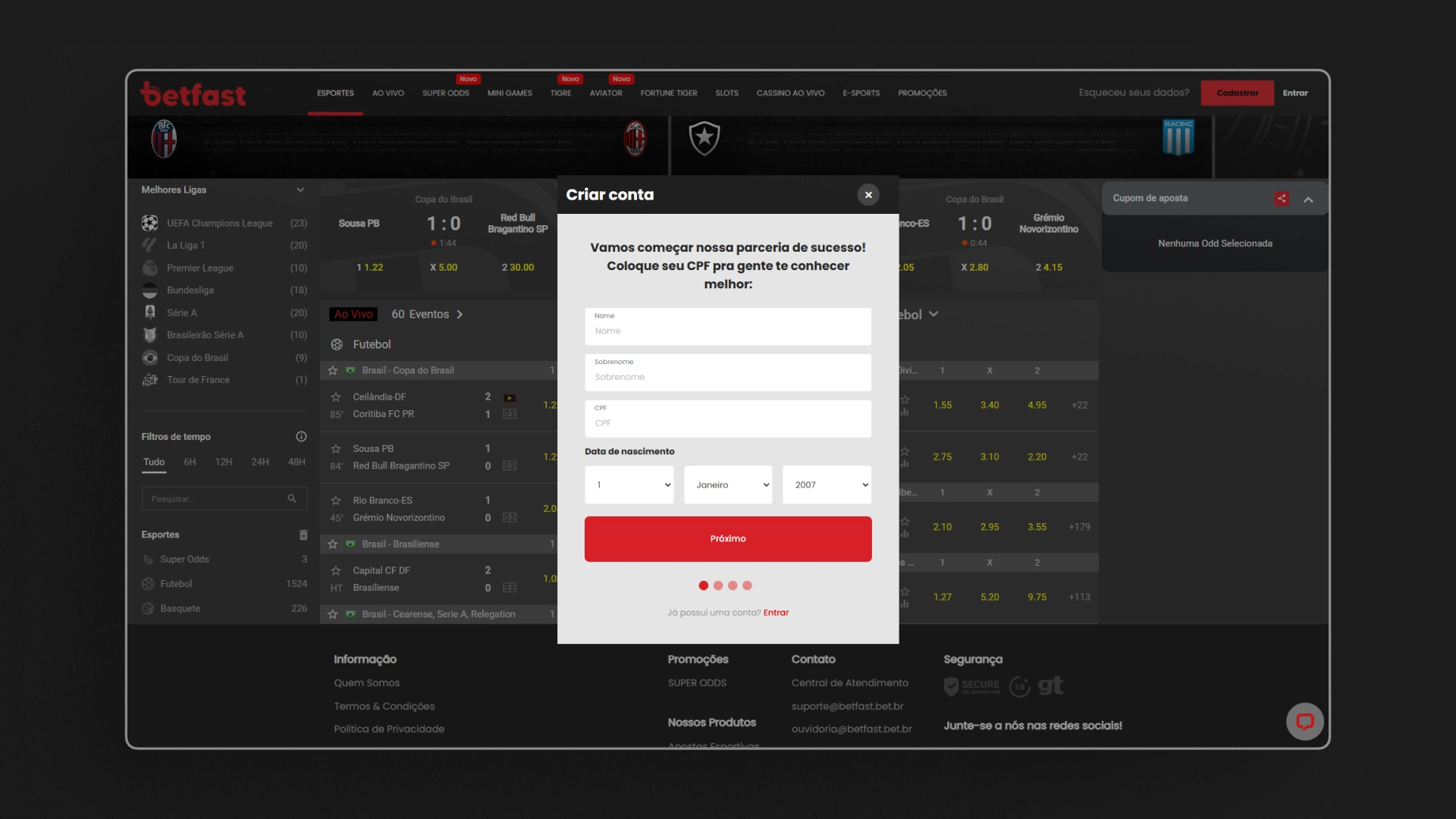The width and height of the screenshot is (1456, 819).
Task: Click the AC Milan crest in banner
Action: 635,139
